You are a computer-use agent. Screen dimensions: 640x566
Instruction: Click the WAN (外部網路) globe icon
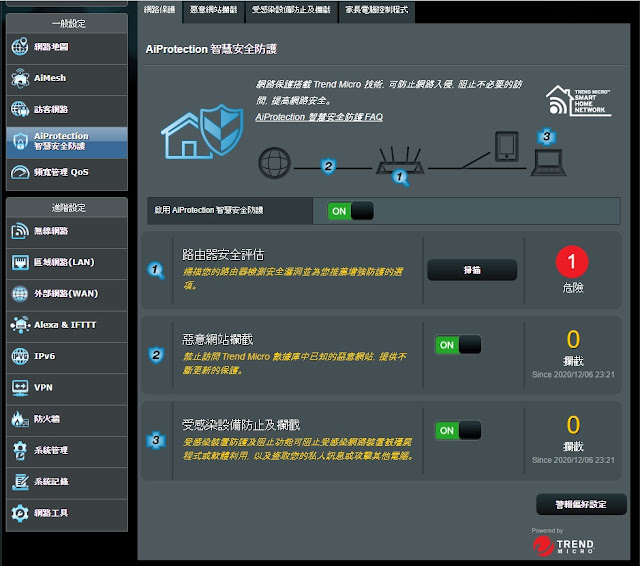coord(20,293)
